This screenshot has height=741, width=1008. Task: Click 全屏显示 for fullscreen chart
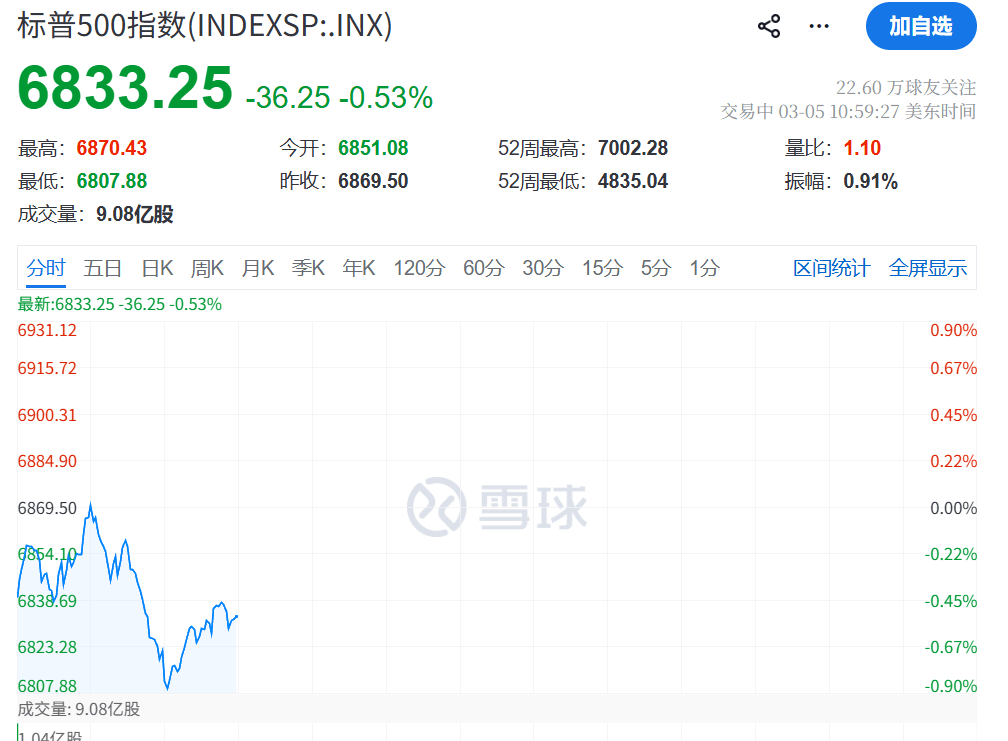pos(927,268)
